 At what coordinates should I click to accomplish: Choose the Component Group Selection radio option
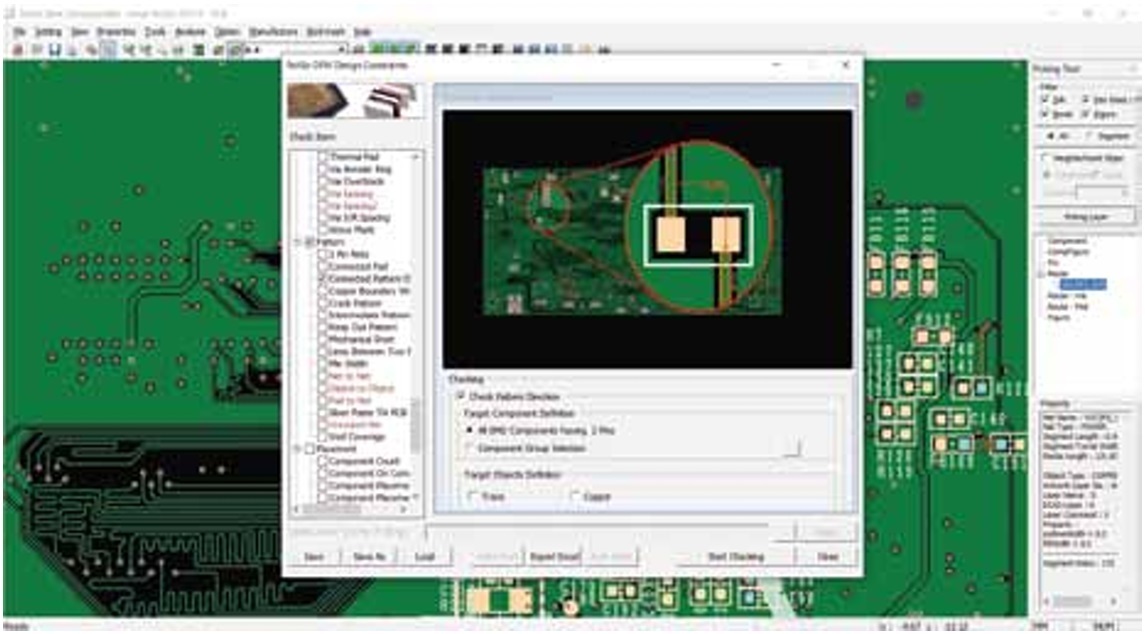click(x=471, y=449)
